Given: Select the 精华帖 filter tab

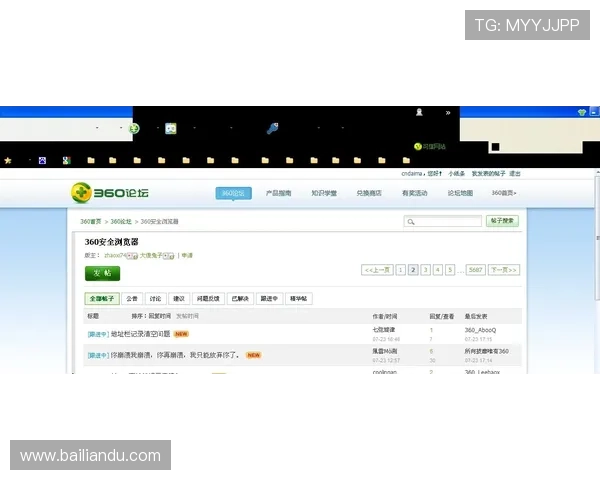Looking at the screenshot, I should pyautogui.click(x=298, y=299).
